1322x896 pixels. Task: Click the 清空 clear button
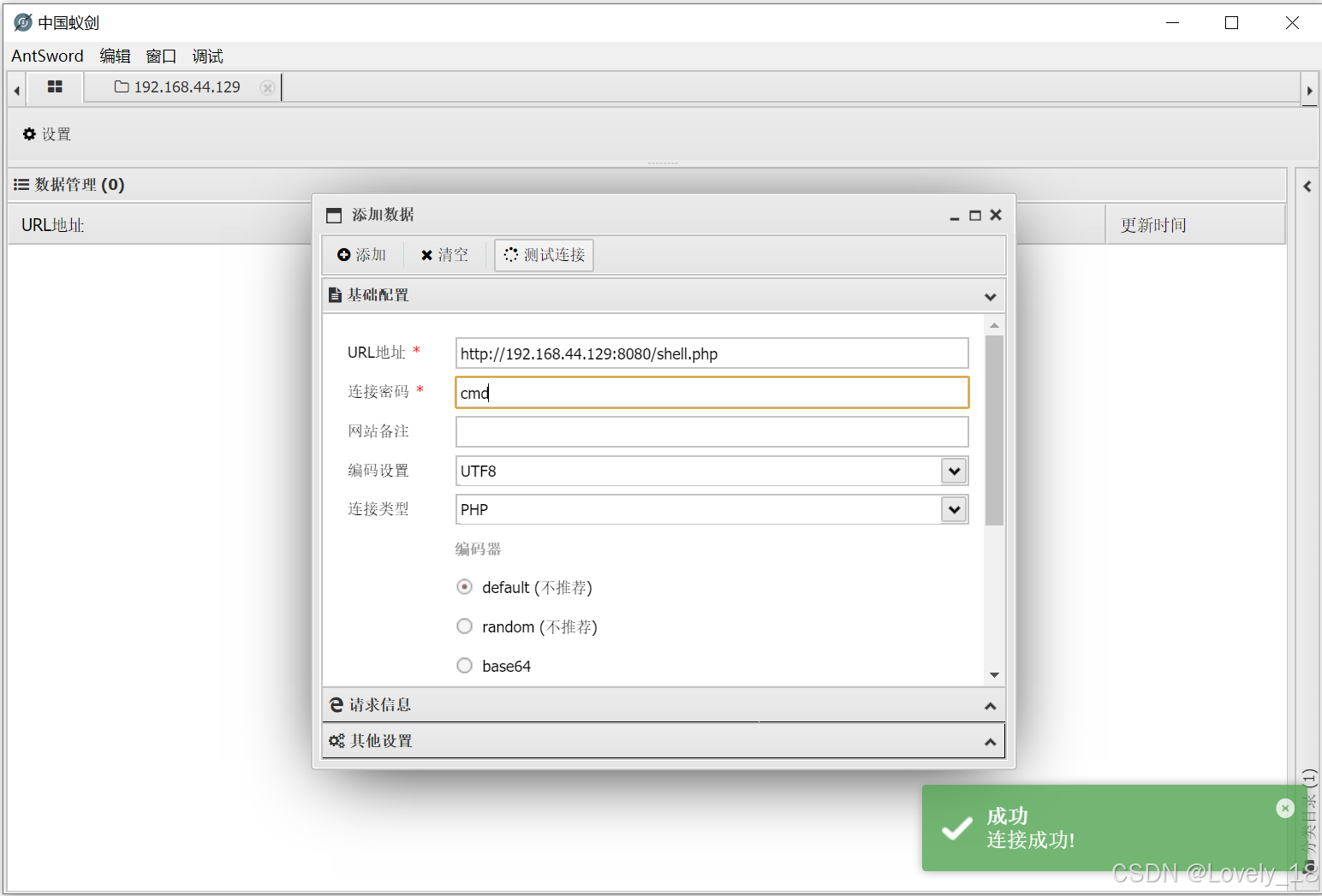click(444, 255)
